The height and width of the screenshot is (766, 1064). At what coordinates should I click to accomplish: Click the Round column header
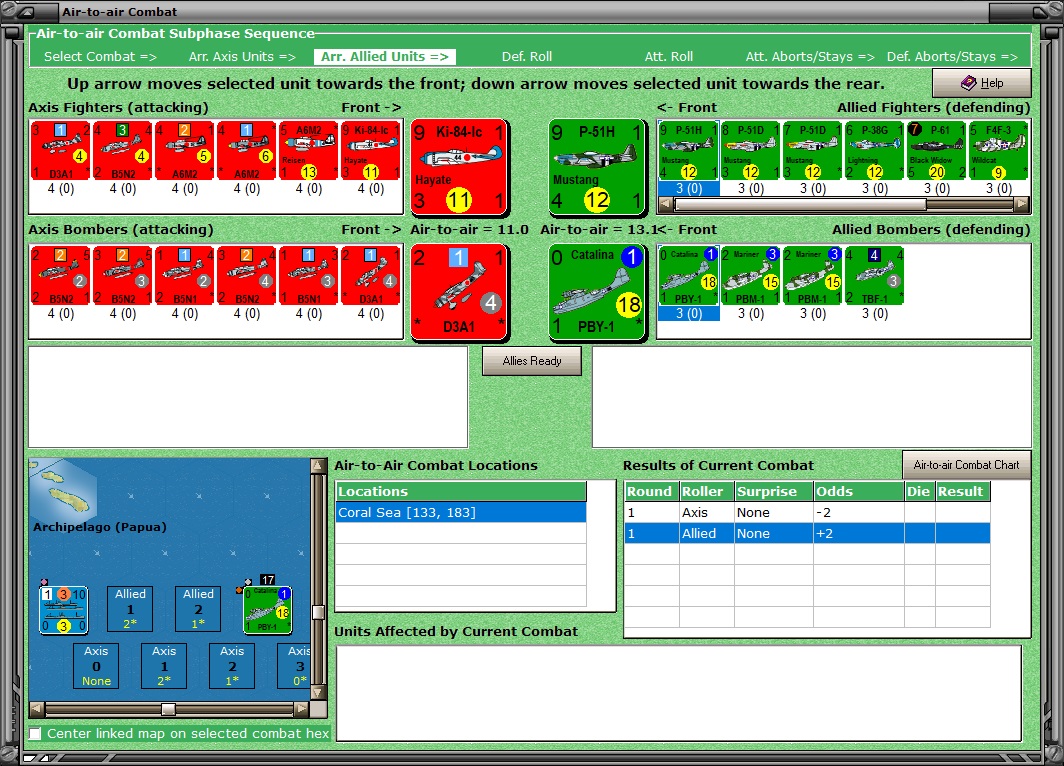651,491
